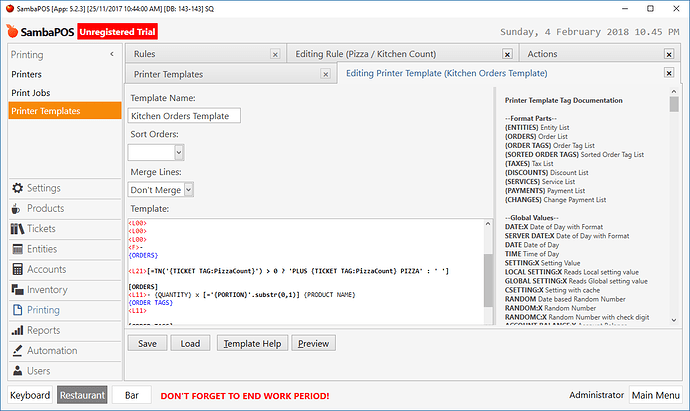Open Settings via its gear icon

coord(18,188)
